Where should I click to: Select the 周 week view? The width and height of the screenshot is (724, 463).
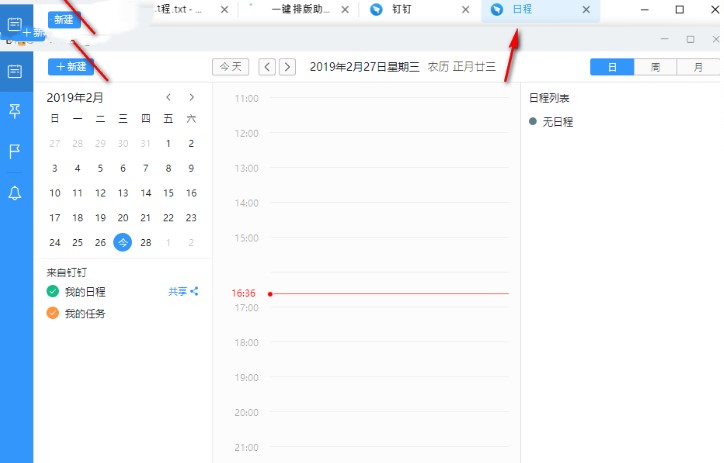point(654,67)
